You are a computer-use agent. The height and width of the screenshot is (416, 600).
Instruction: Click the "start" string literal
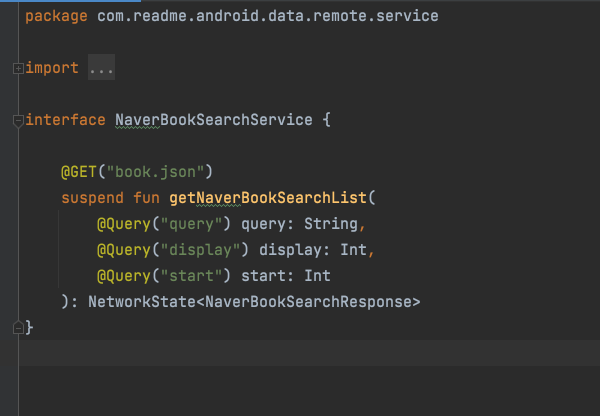[x=191, y=276]
